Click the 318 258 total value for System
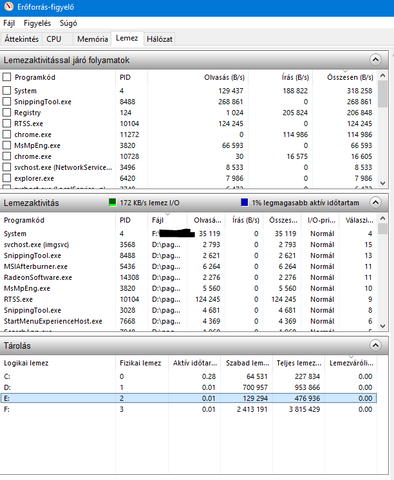The height and width of the screenshot is (480, 394). pos(359,91)
